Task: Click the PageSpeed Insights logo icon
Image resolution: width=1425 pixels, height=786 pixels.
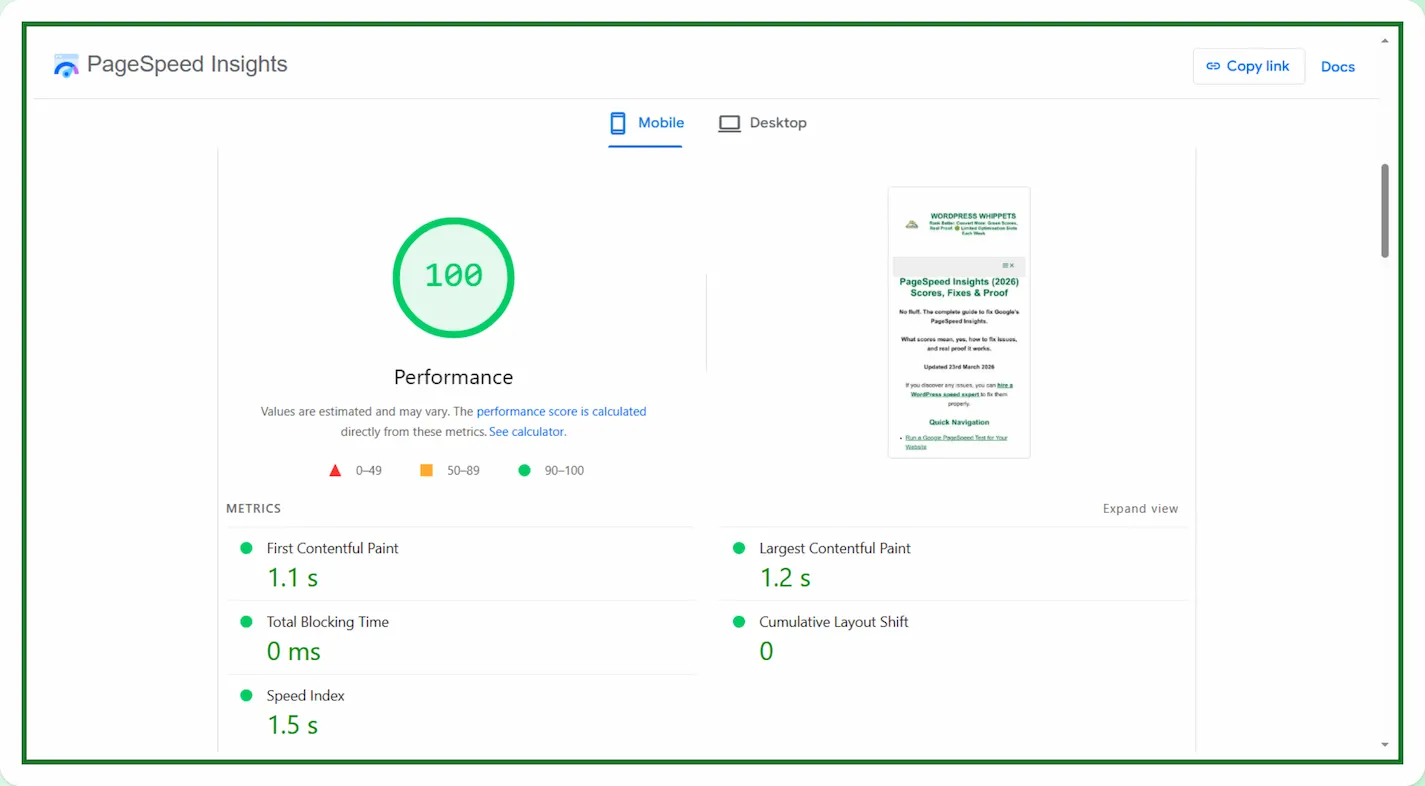Action: pos(66,66)
